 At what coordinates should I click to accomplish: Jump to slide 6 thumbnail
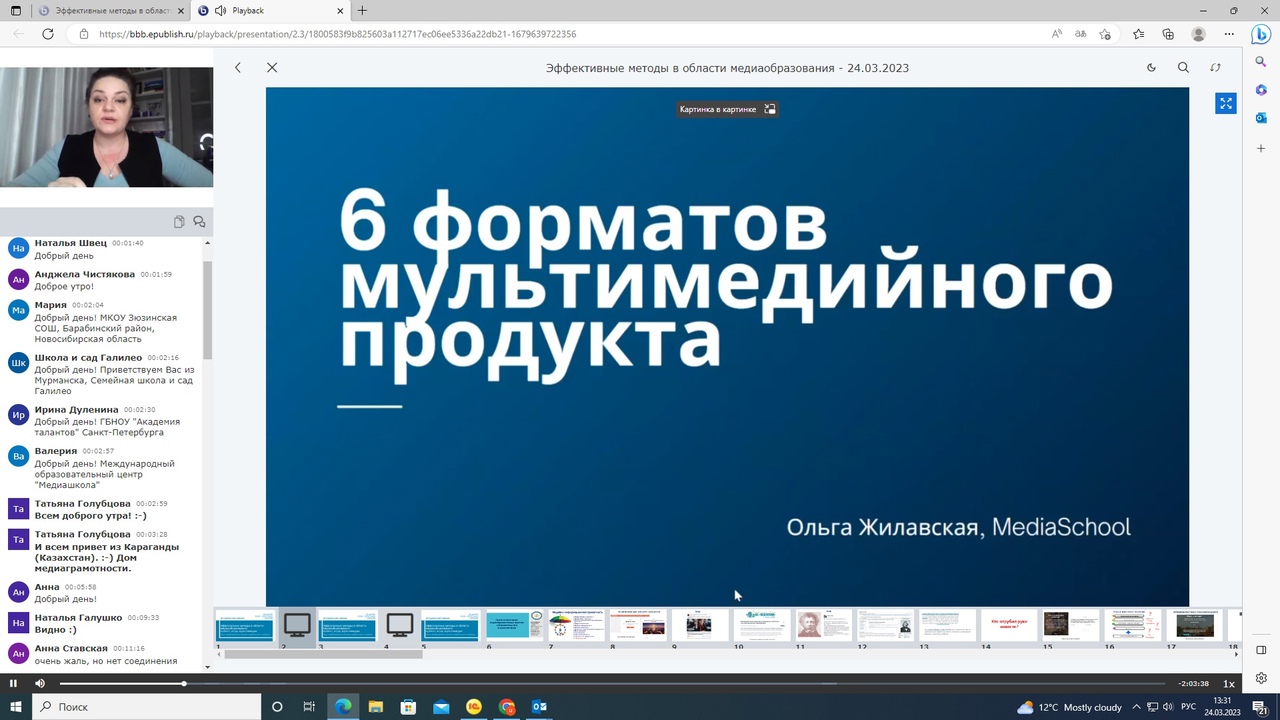[514, 626]
